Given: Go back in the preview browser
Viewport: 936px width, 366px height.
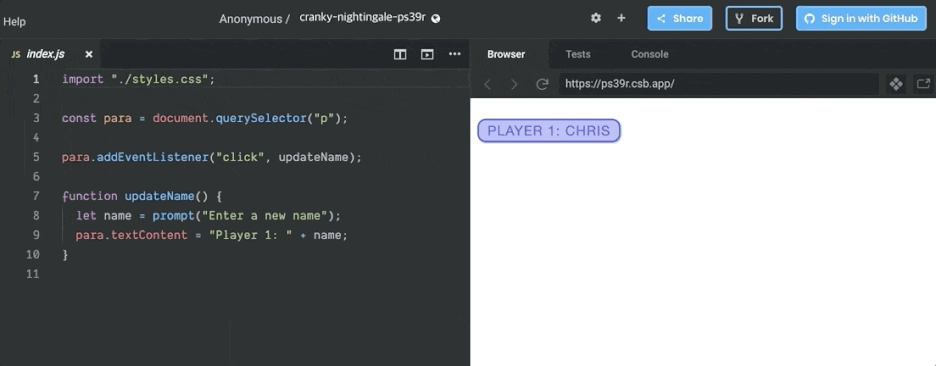Looking at the screenshot, I should [x=487, y=84].
